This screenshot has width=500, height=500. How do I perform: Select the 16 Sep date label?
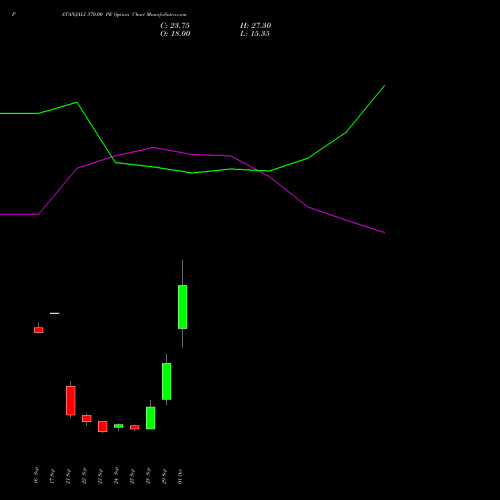36,476
